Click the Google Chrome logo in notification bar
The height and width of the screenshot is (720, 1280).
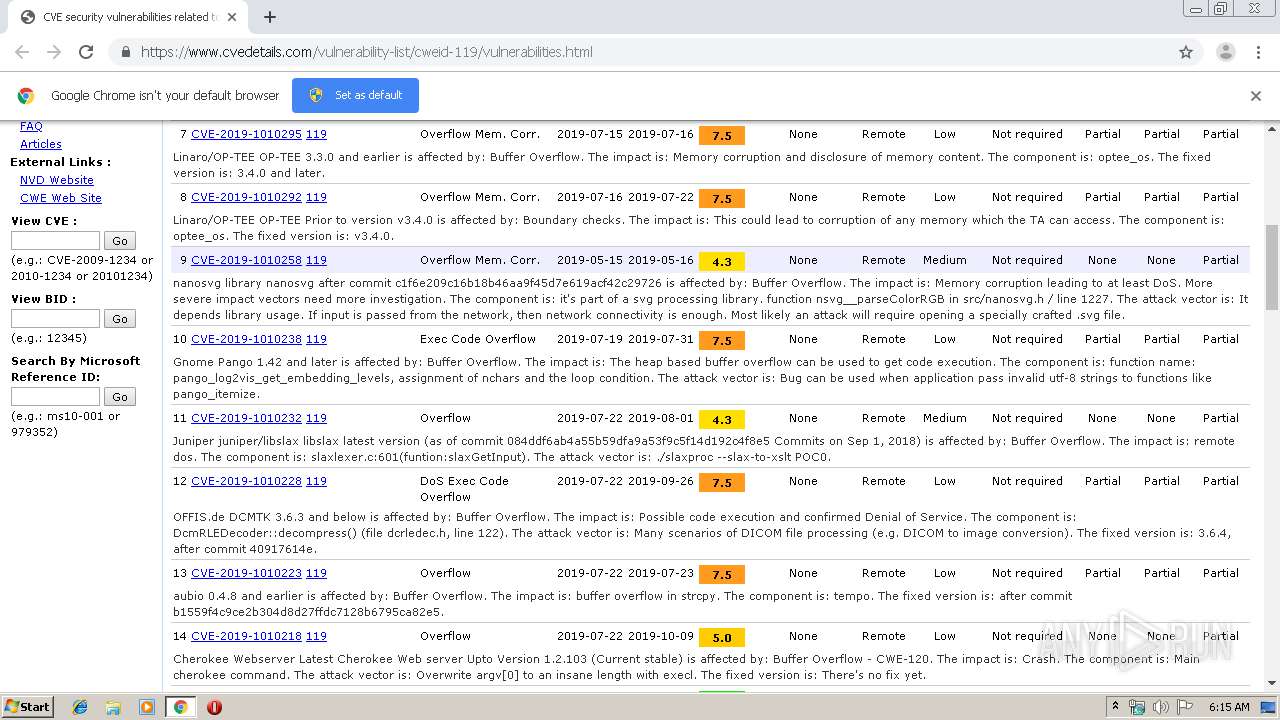point(26,96)
